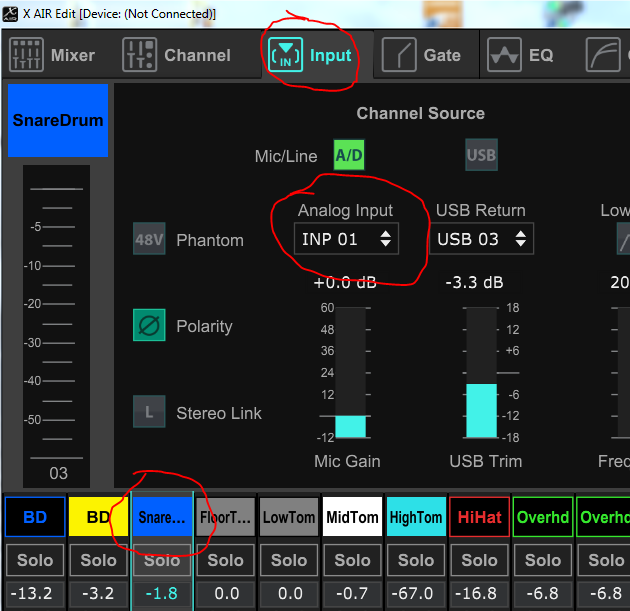Click the channel 03 level meter
The image size is (630, 611).
[x=56, y=325]
